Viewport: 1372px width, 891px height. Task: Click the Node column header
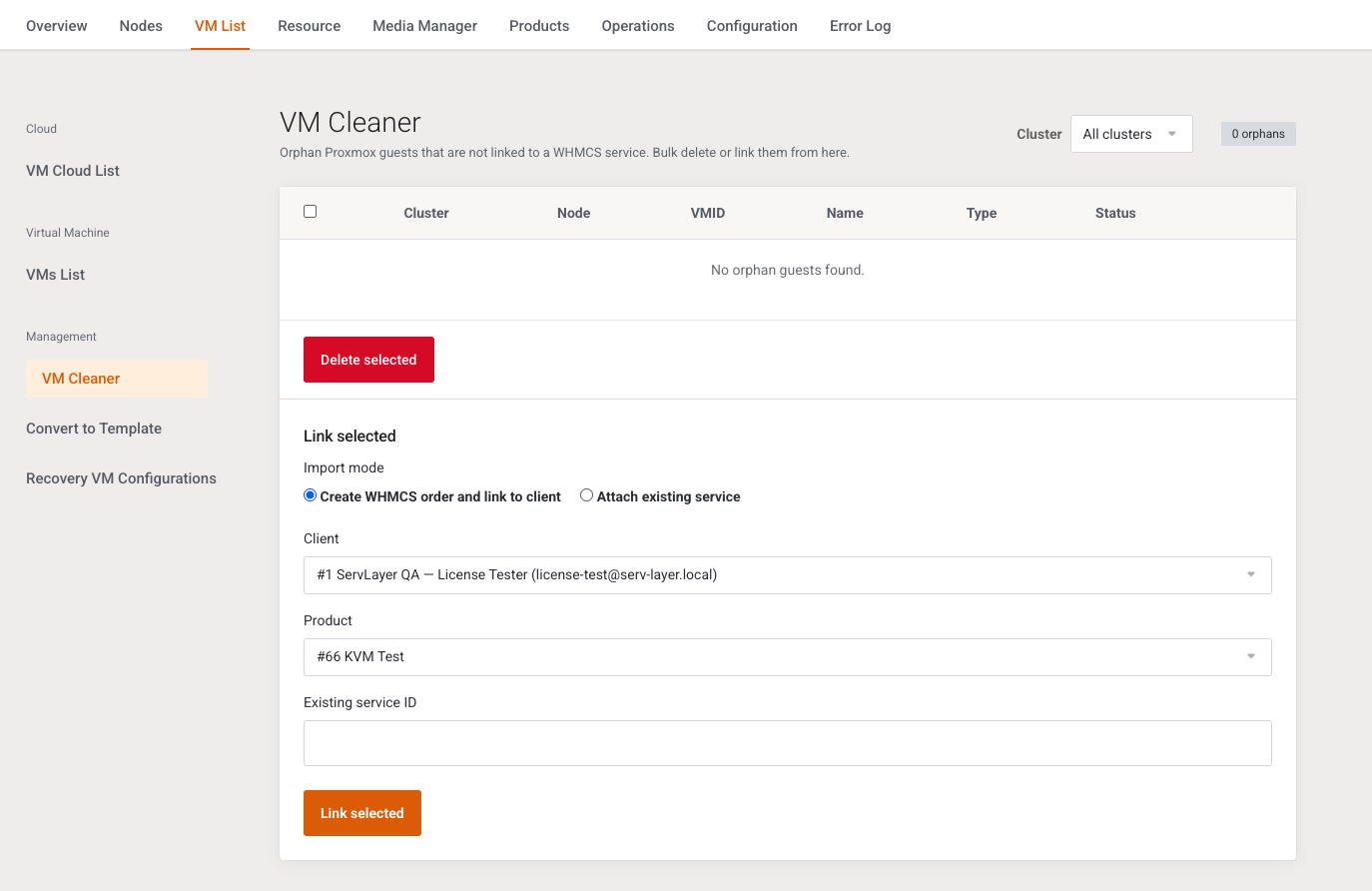(574, 213)
